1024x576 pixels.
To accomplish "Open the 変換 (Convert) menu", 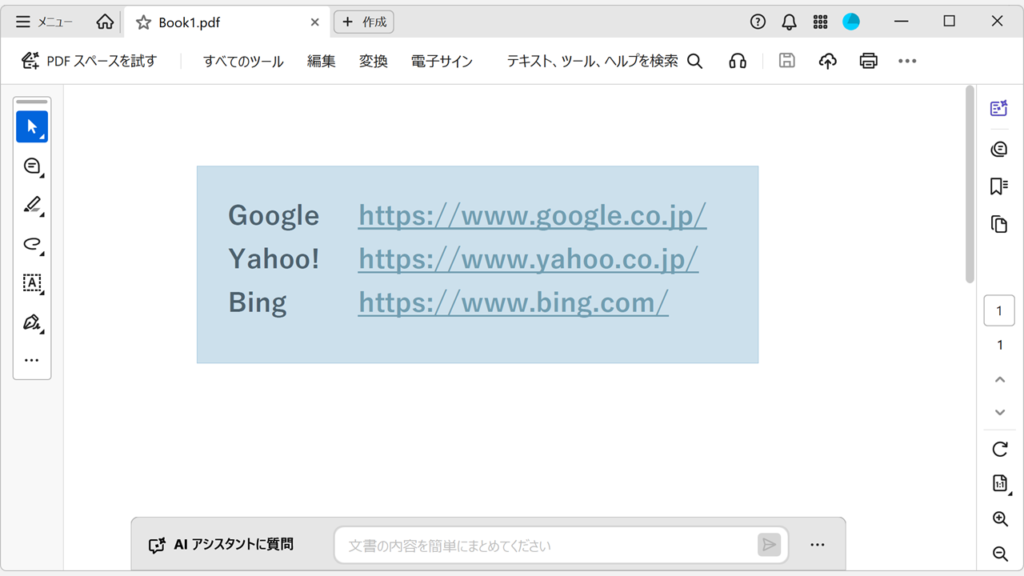I will 373,61.
